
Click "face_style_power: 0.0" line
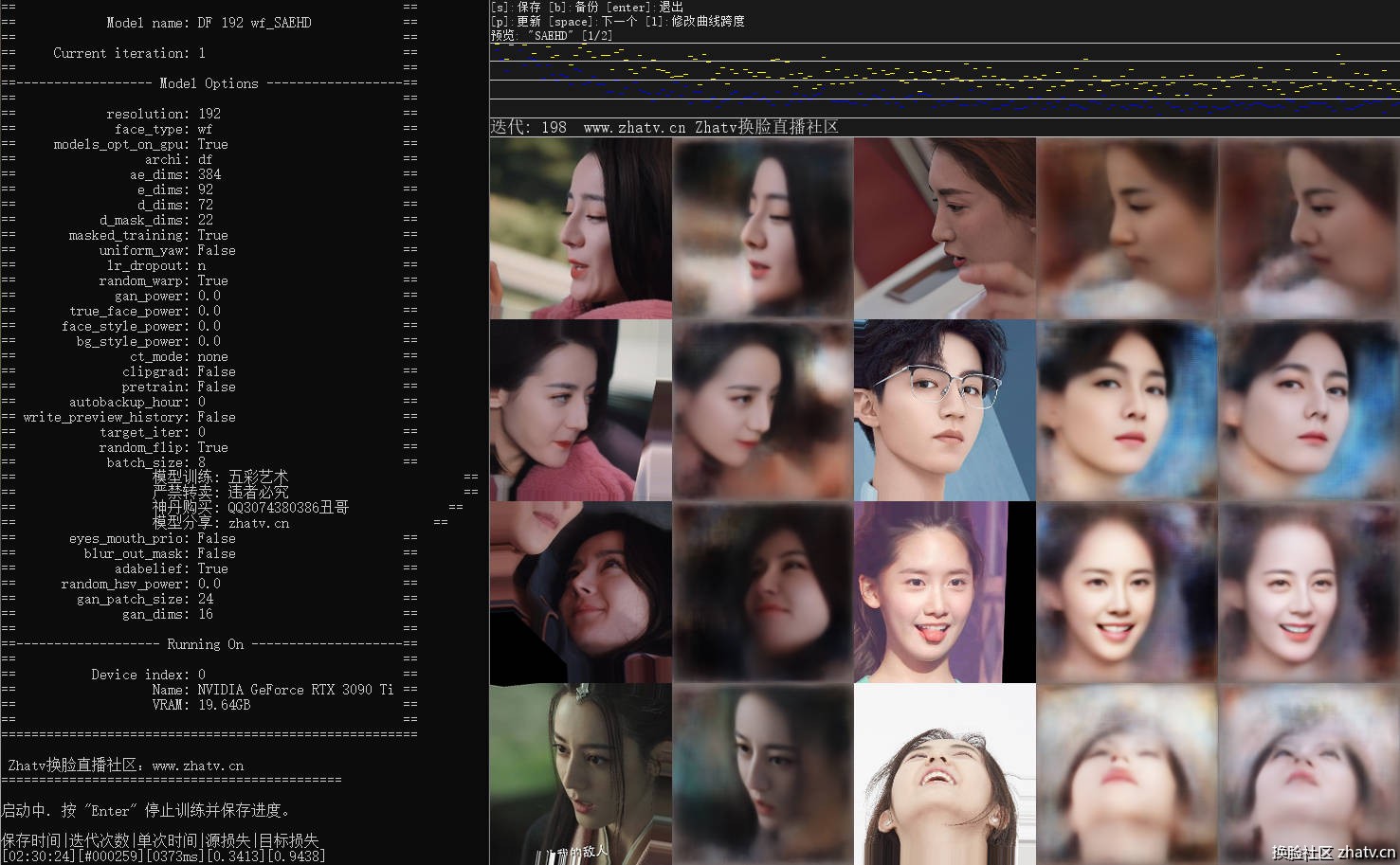click(140, 326)
